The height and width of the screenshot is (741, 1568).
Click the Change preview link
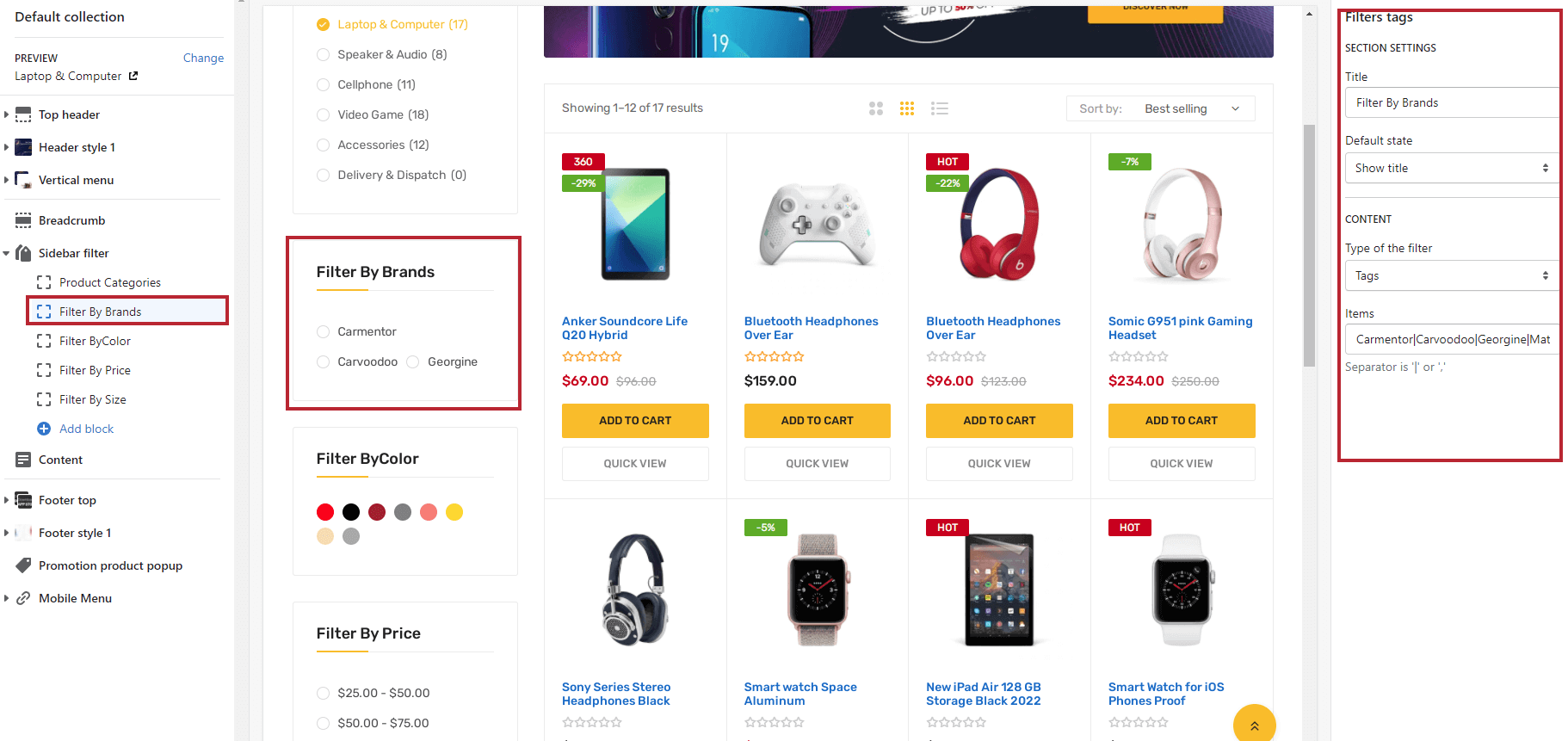[x=203, y=58]
